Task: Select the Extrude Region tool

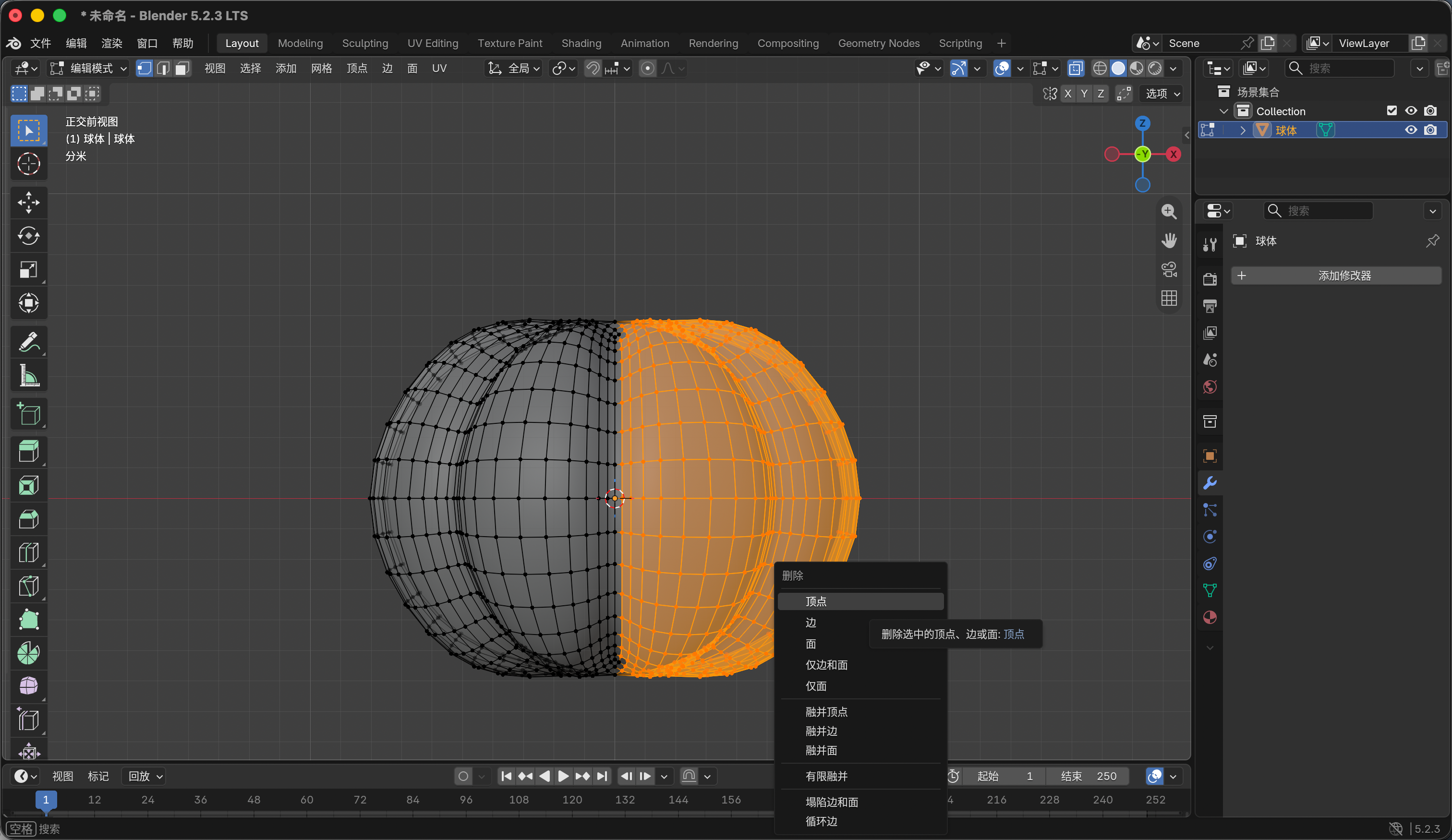Action: (x=28, y=451)
